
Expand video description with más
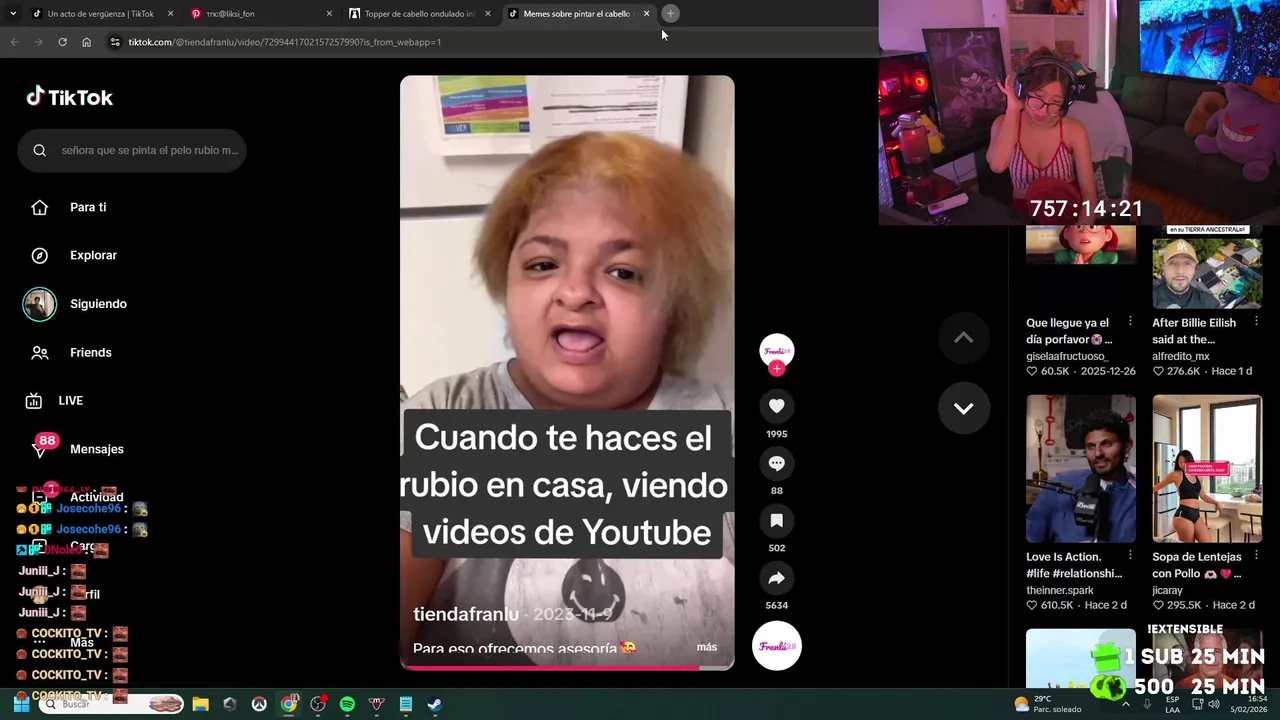point(707,647)
